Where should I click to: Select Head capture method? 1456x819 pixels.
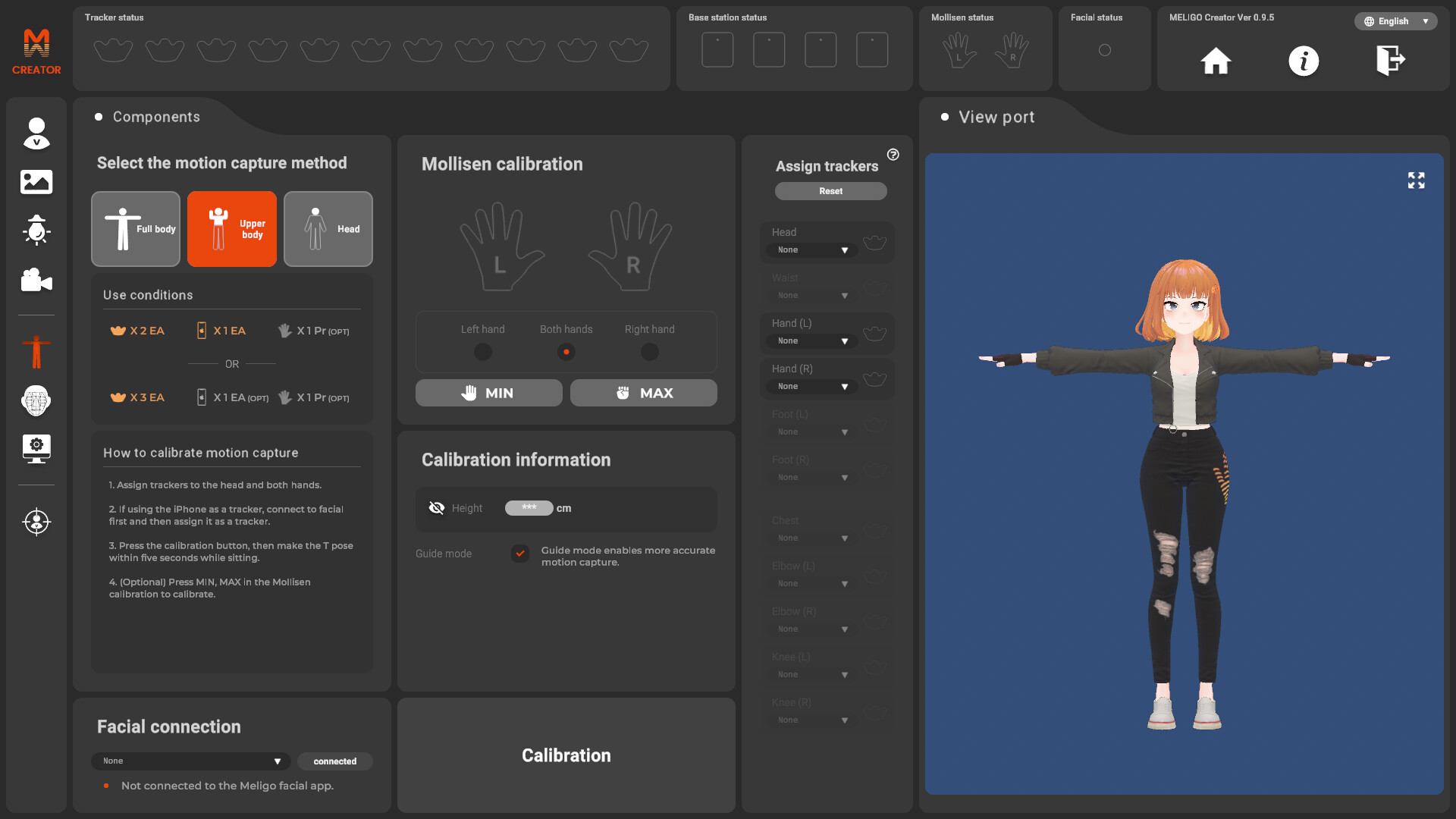pyautogui.click(x=328, y=229)
